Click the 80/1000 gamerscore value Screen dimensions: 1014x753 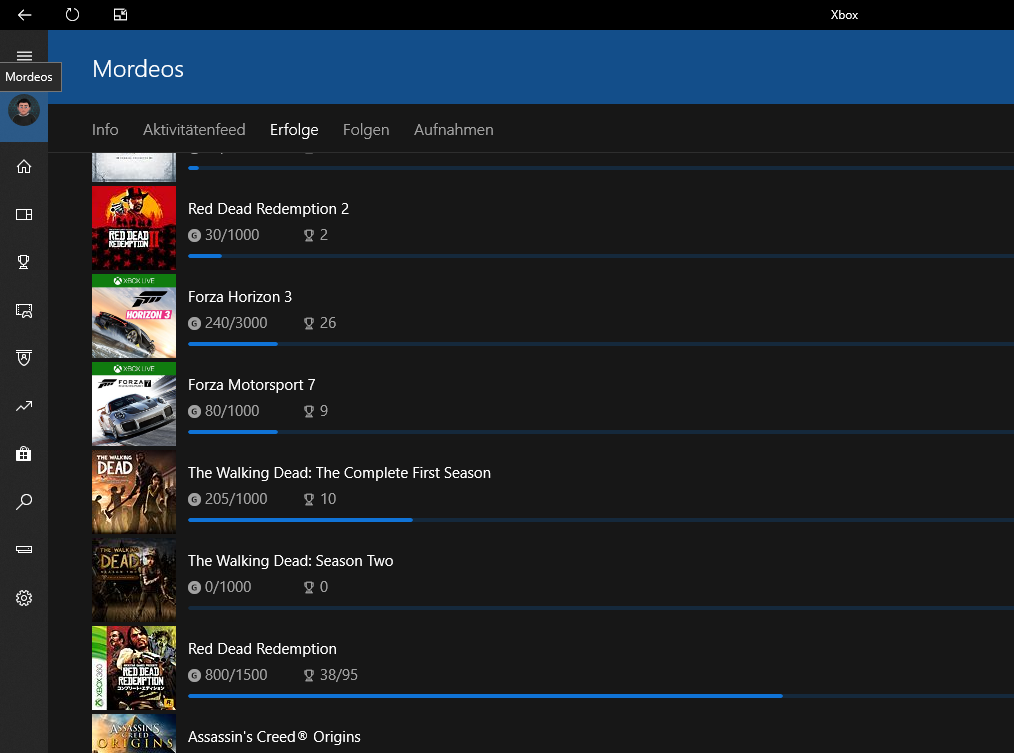coord(232,411)
